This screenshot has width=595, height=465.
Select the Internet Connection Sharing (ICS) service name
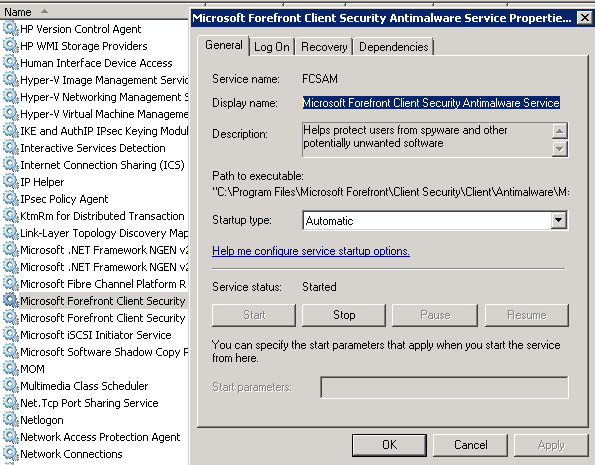click(x=102, y=165)
